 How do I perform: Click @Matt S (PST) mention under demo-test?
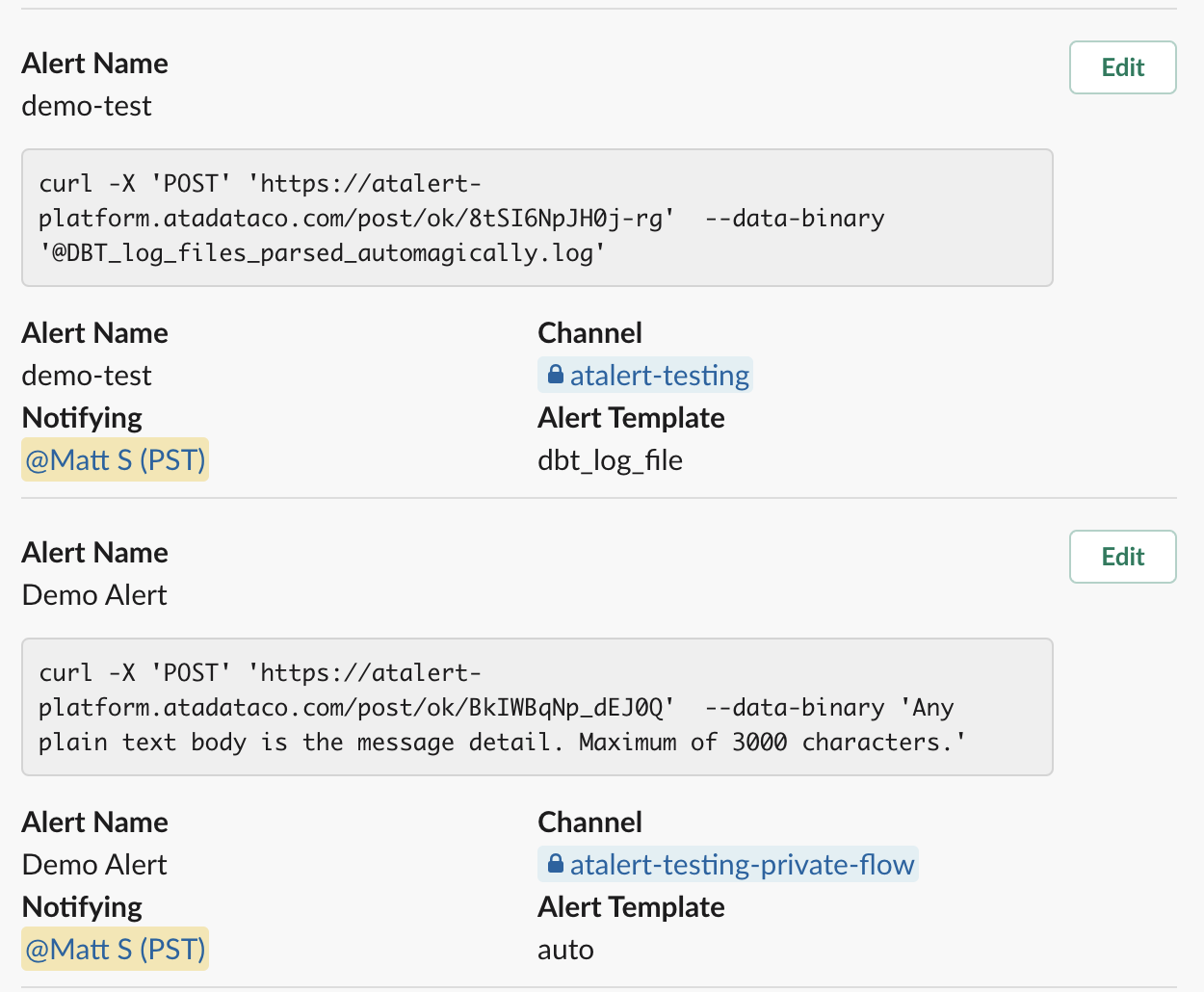point(116,459)
